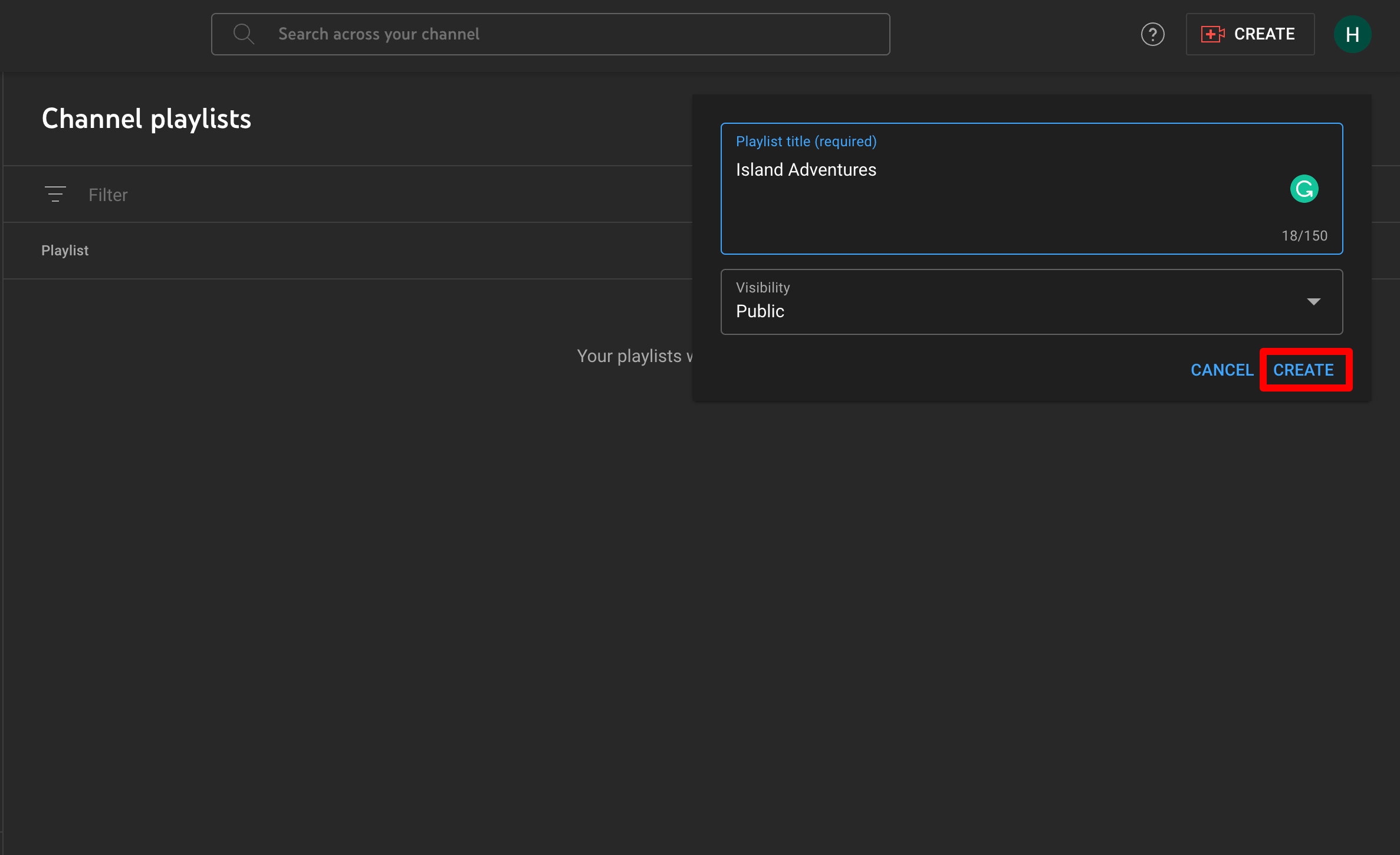The image size is (1400, 855).
Task: Click the filter lines icon
Action: tap(55, 195)
